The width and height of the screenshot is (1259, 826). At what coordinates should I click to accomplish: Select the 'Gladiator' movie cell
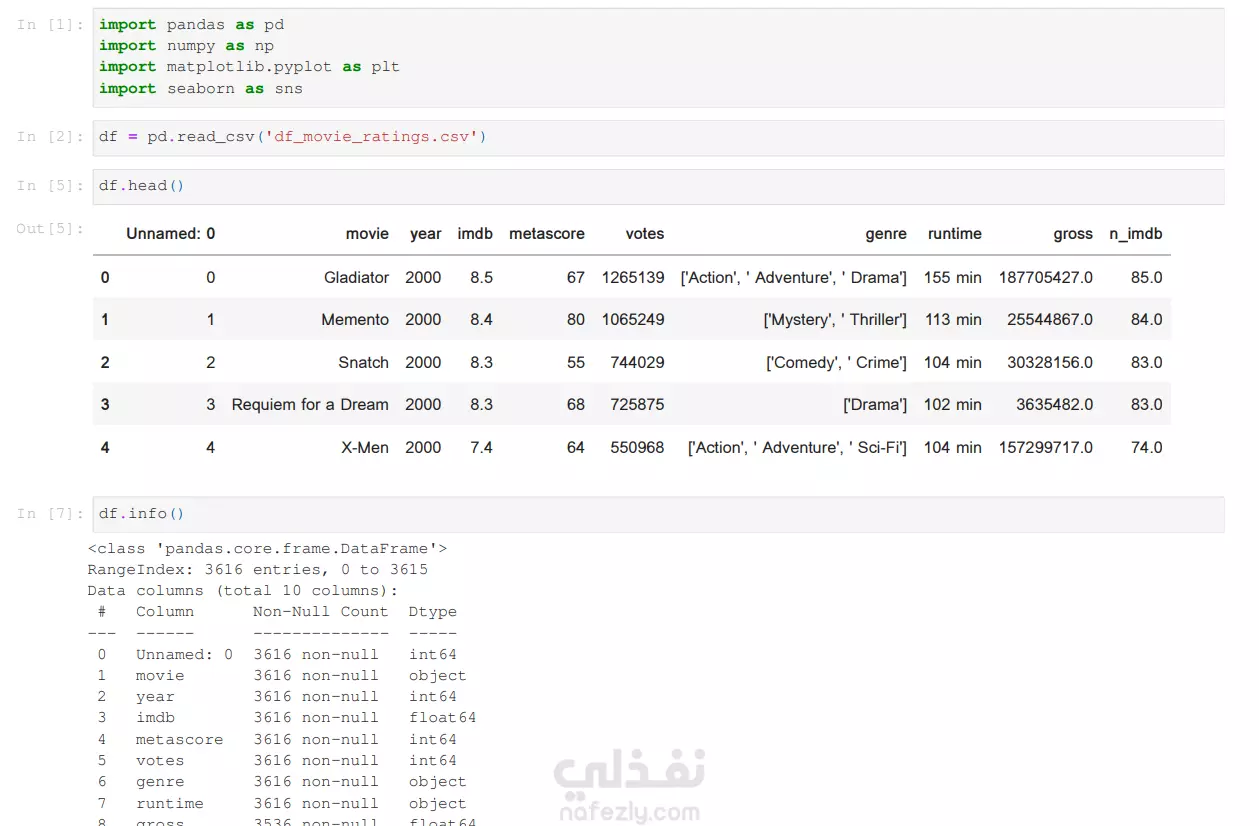coord(357,277)
